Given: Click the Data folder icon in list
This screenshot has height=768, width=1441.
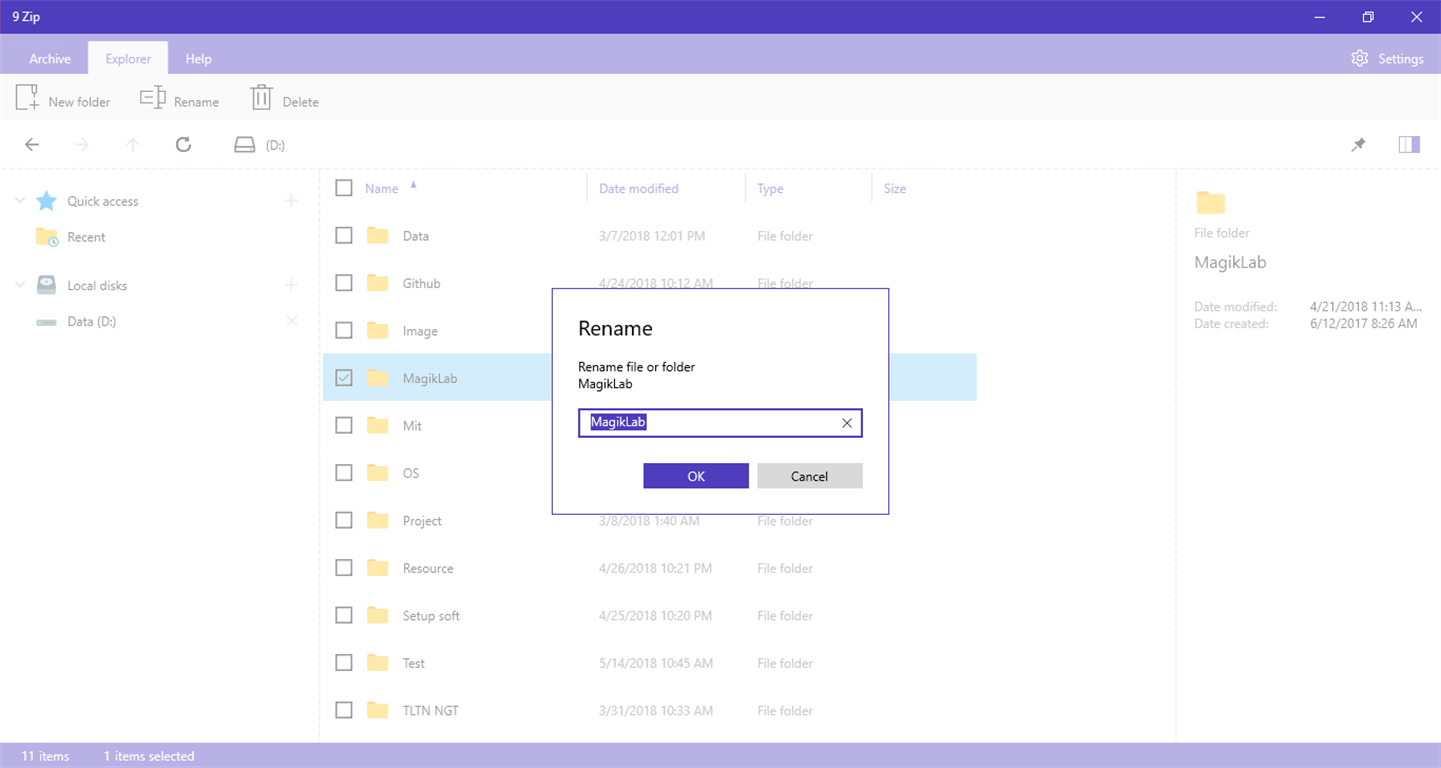Looking at the screenshot, I should [377, 236].
